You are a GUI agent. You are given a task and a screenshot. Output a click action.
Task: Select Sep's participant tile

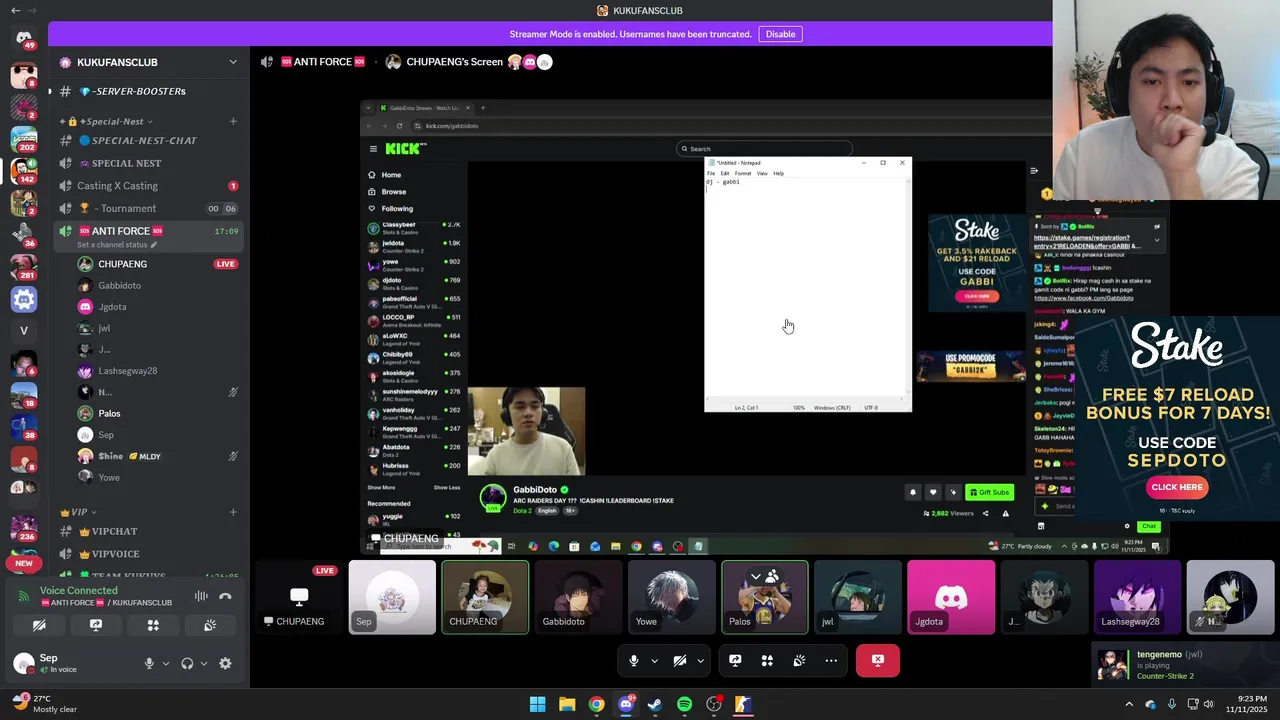tap(392, 597)
